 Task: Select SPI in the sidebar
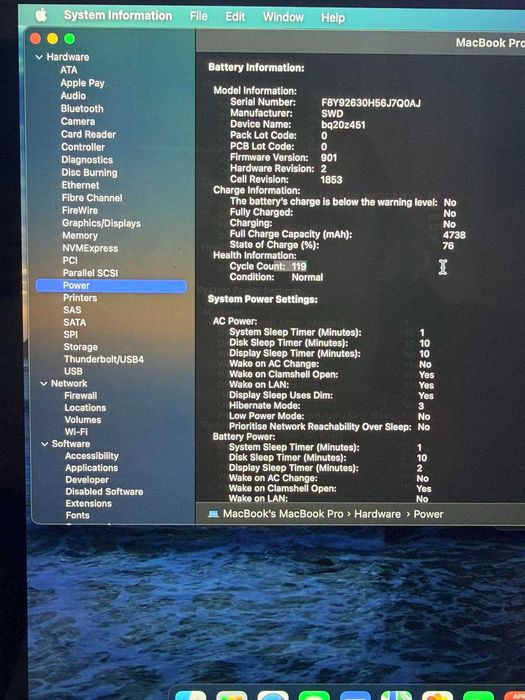[71, 334]
